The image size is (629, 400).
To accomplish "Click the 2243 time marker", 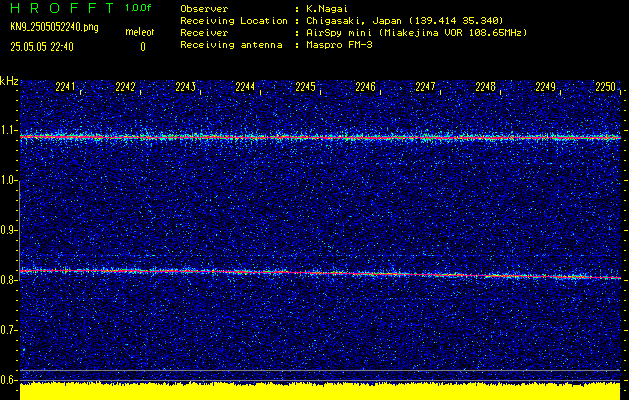I will click(x=185, y=87).
